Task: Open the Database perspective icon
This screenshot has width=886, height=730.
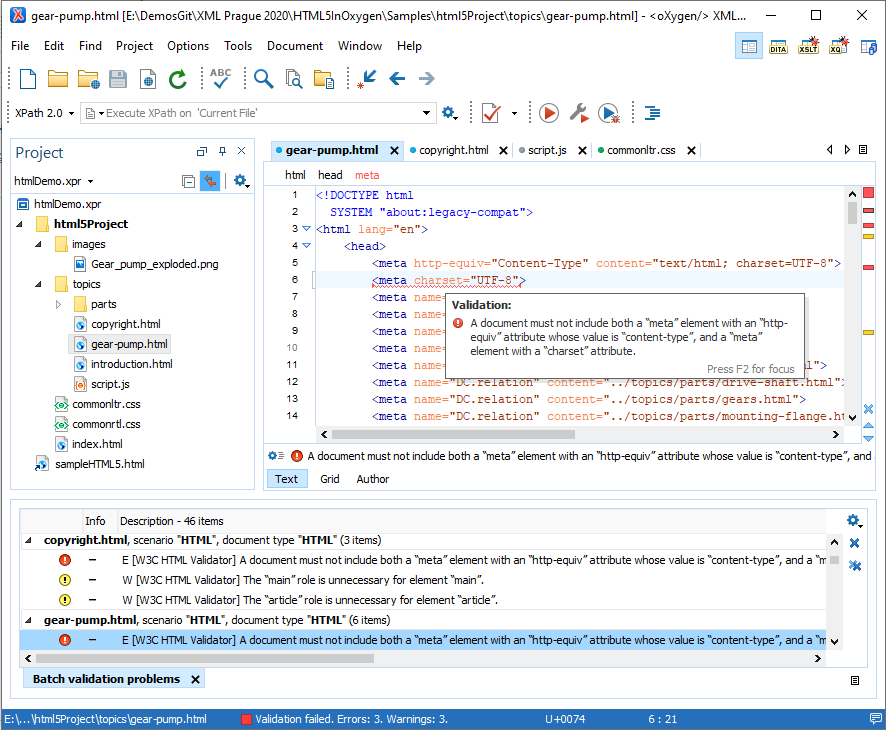Action: [x=868, y=46]
